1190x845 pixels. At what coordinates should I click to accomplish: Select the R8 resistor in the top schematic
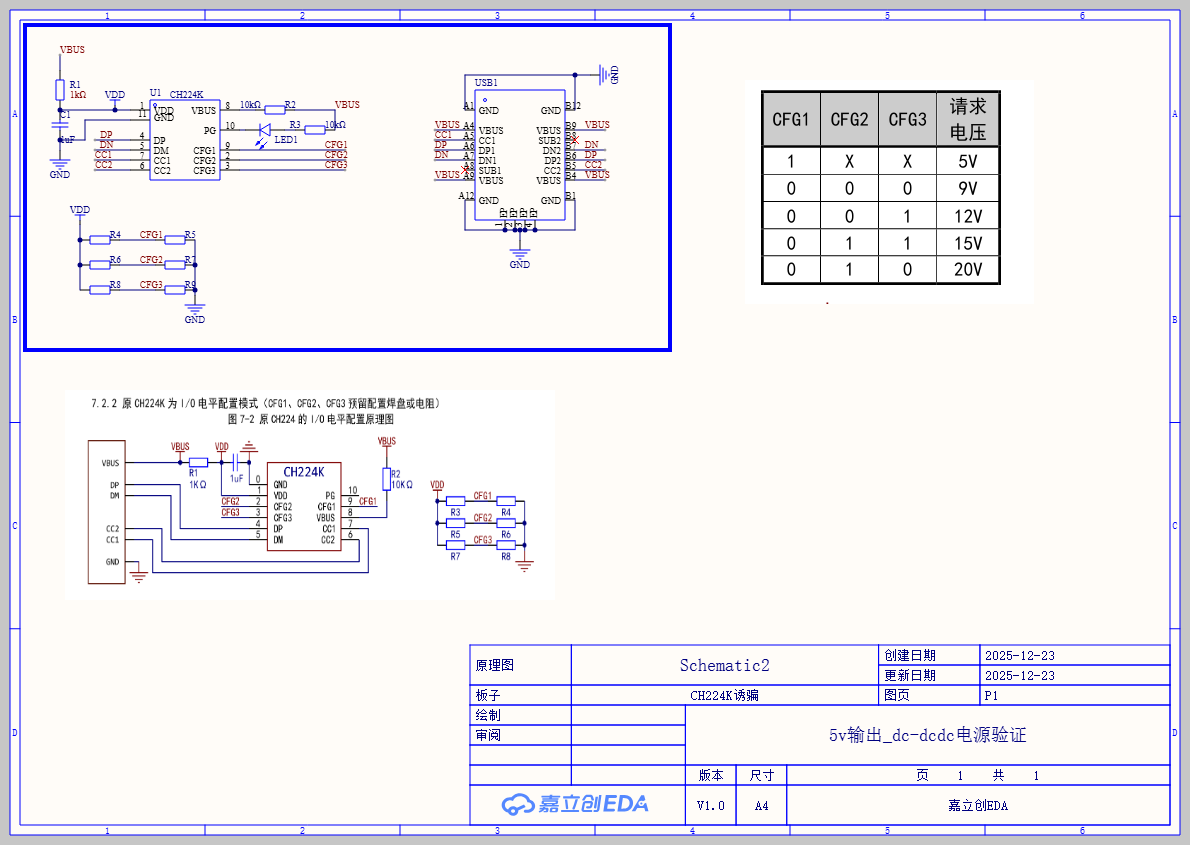tap(100, 289)
